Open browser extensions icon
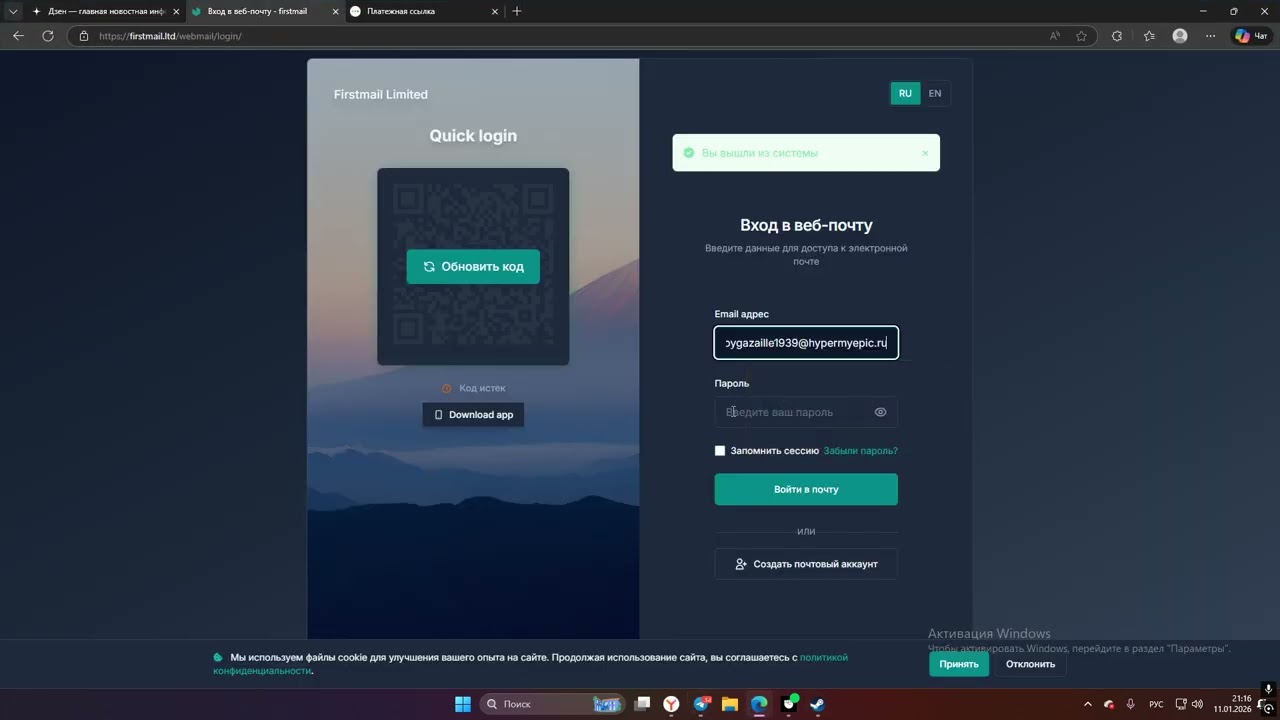 pyautogui.click(x=1117, y=36)
